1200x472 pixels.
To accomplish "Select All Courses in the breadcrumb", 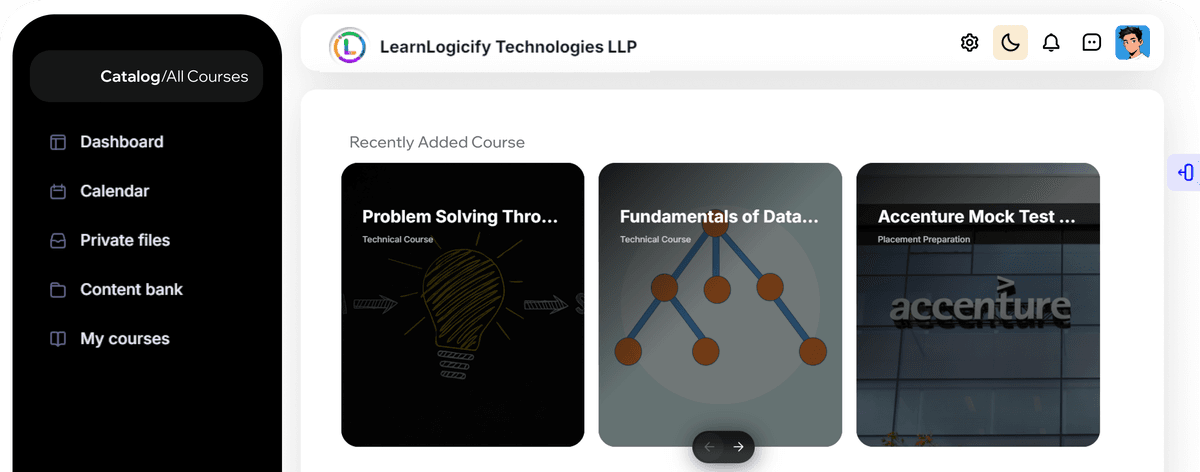I will (207, 76).
